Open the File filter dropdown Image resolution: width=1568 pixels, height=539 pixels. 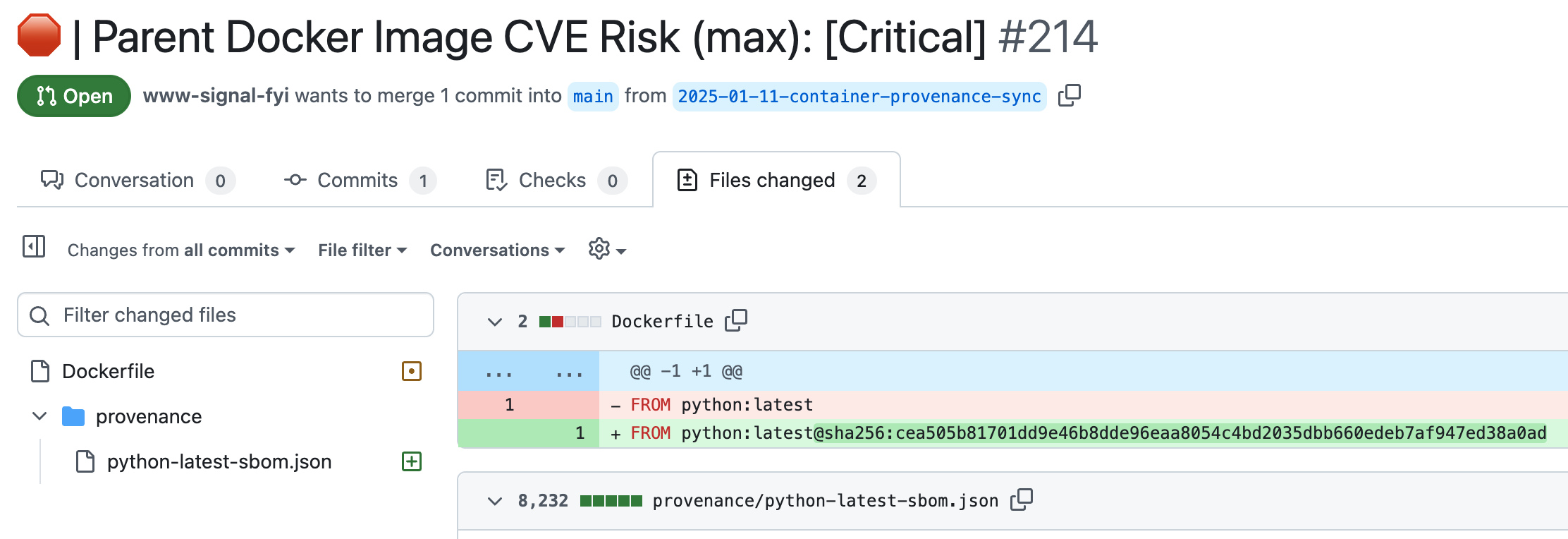(x=362, y=250)
